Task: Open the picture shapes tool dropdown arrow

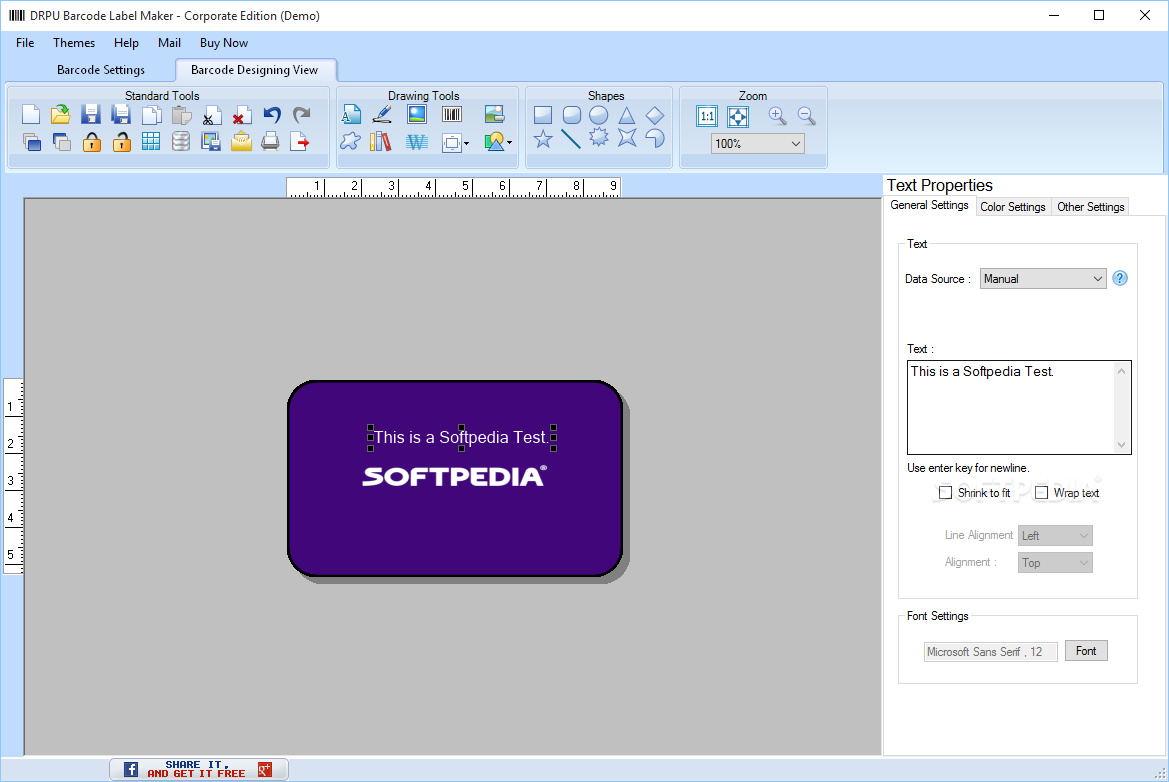Action: pyautogui.click(x=509, y=142)
